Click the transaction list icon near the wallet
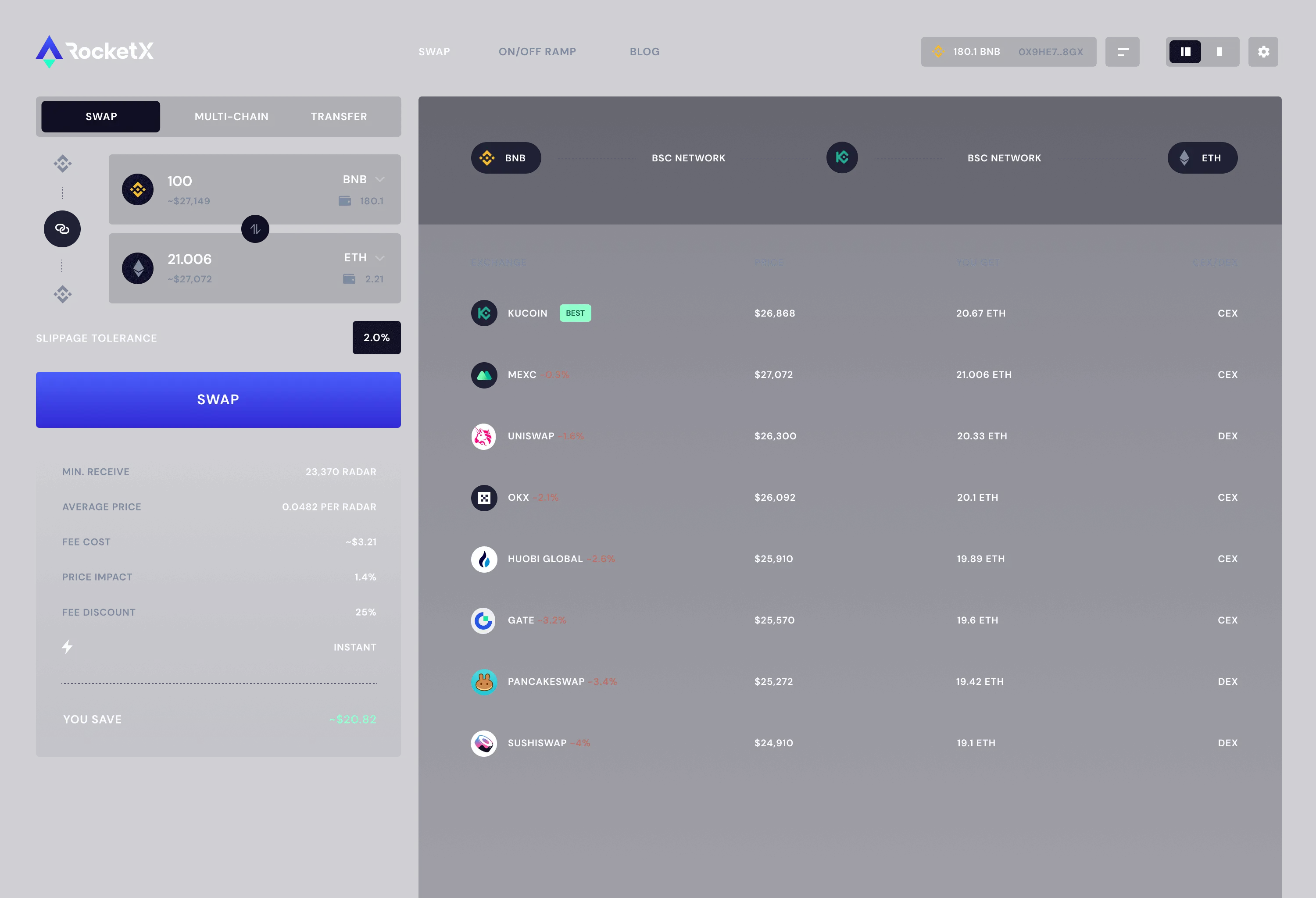The image size is (1316, 898). [1123, 51]
